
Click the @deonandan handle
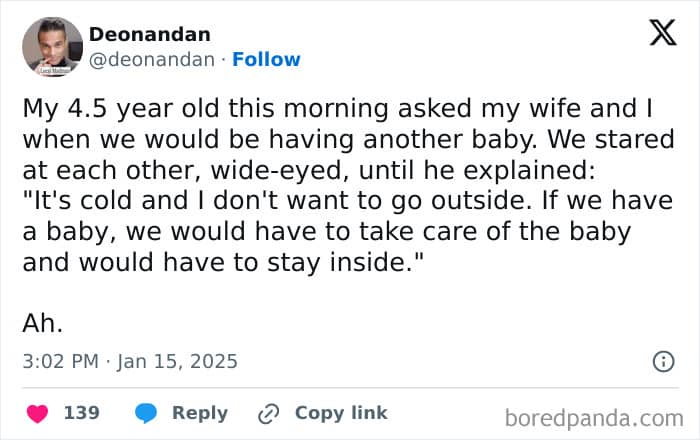[152, 59]
